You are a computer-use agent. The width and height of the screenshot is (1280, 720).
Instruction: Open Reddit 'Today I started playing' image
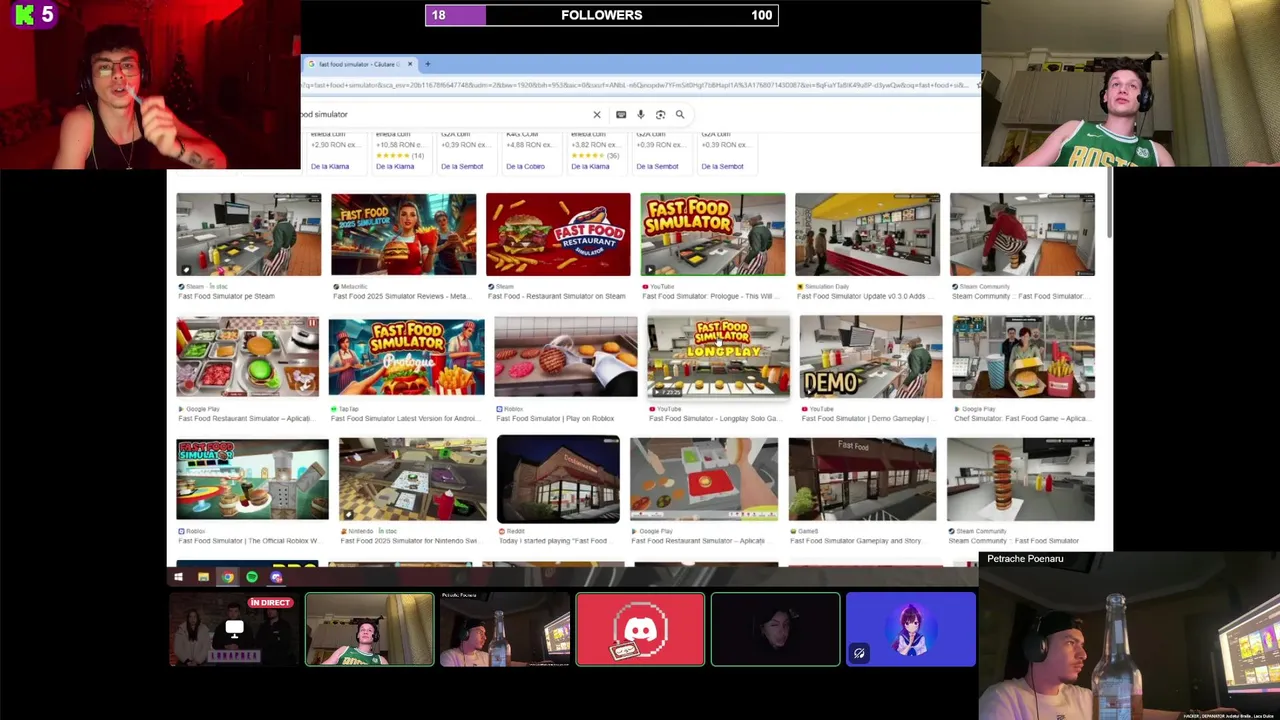[x=558, y=480]
